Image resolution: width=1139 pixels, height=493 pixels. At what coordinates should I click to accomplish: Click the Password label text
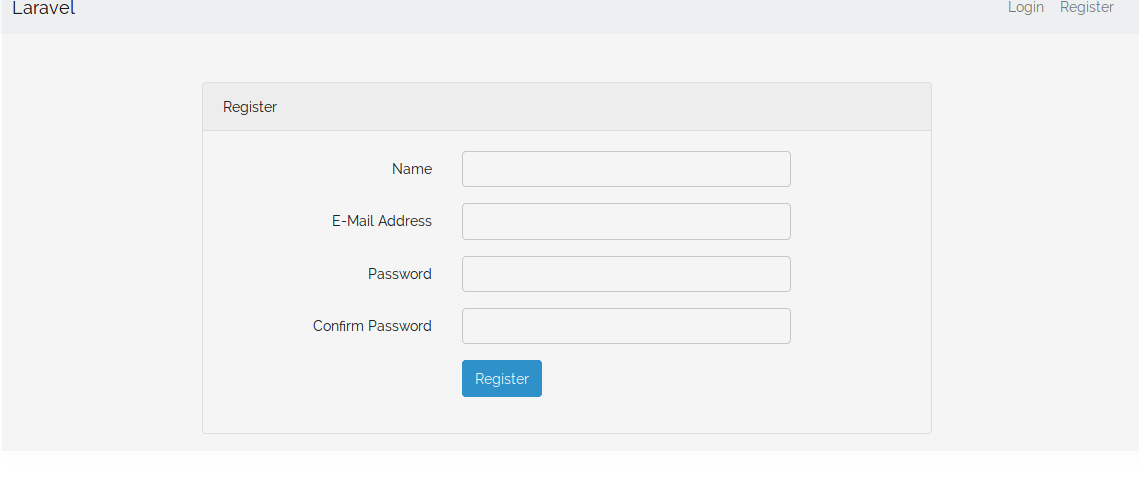399,274
